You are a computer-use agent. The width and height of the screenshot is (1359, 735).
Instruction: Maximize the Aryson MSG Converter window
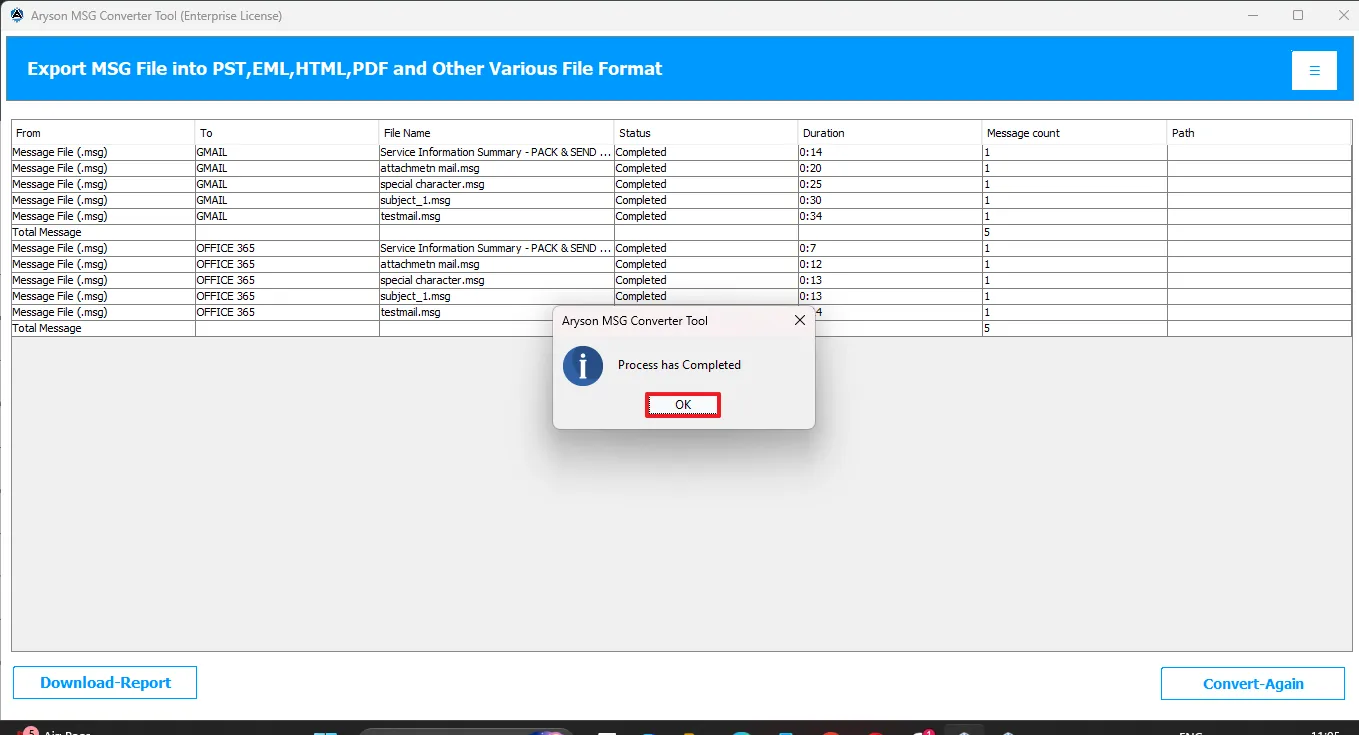(x=1298, y=15)
